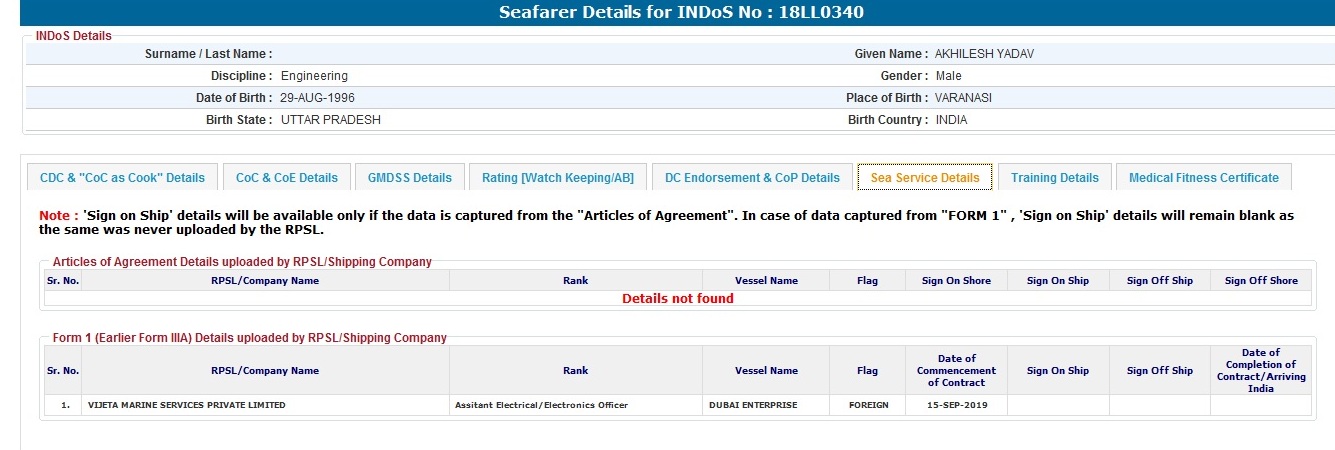Select the VIJETA MARINE SERVICES company cell

pos(187,405)
